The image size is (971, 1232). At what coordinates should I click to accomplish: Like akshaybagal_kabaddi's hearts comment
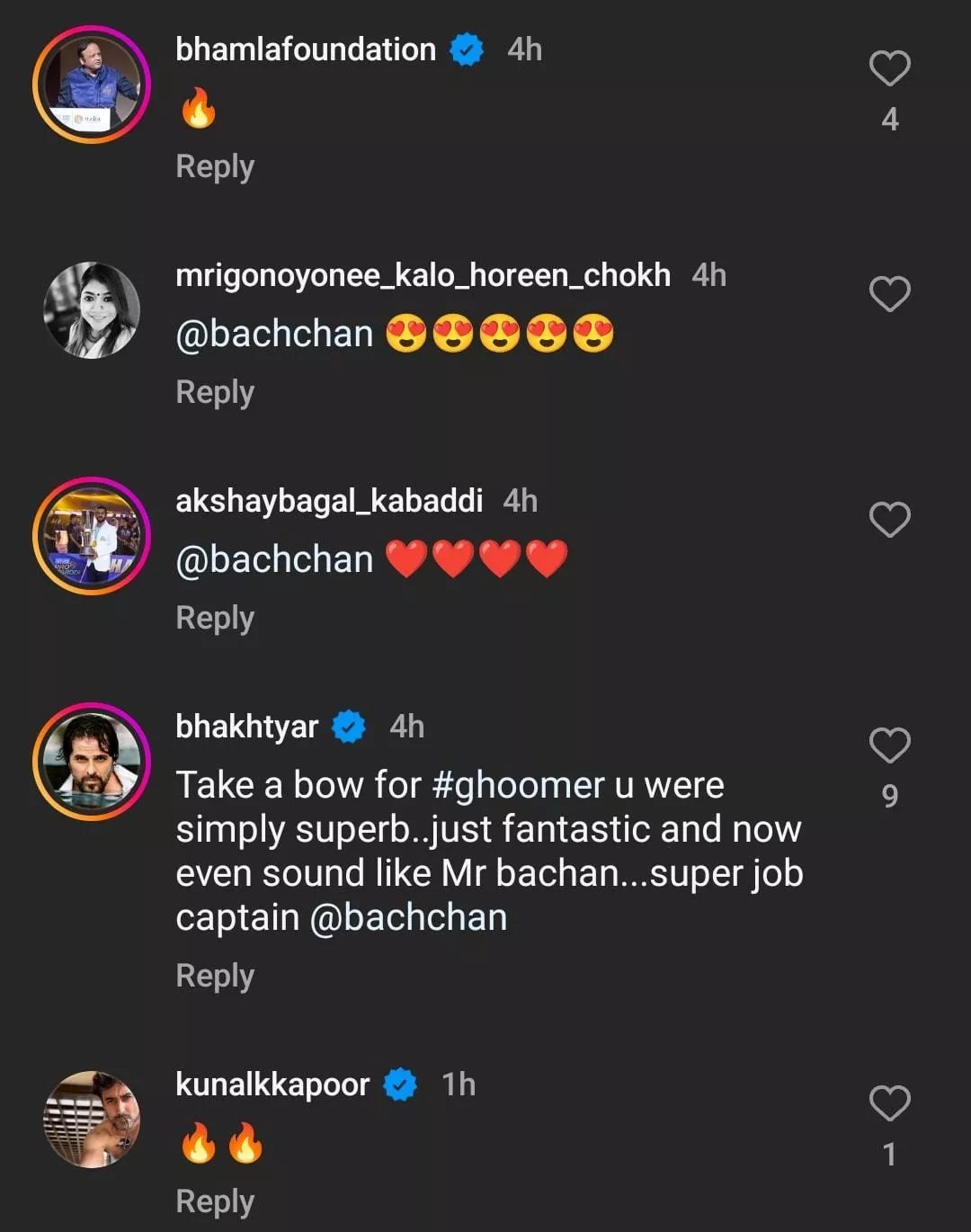coord(889,521)
